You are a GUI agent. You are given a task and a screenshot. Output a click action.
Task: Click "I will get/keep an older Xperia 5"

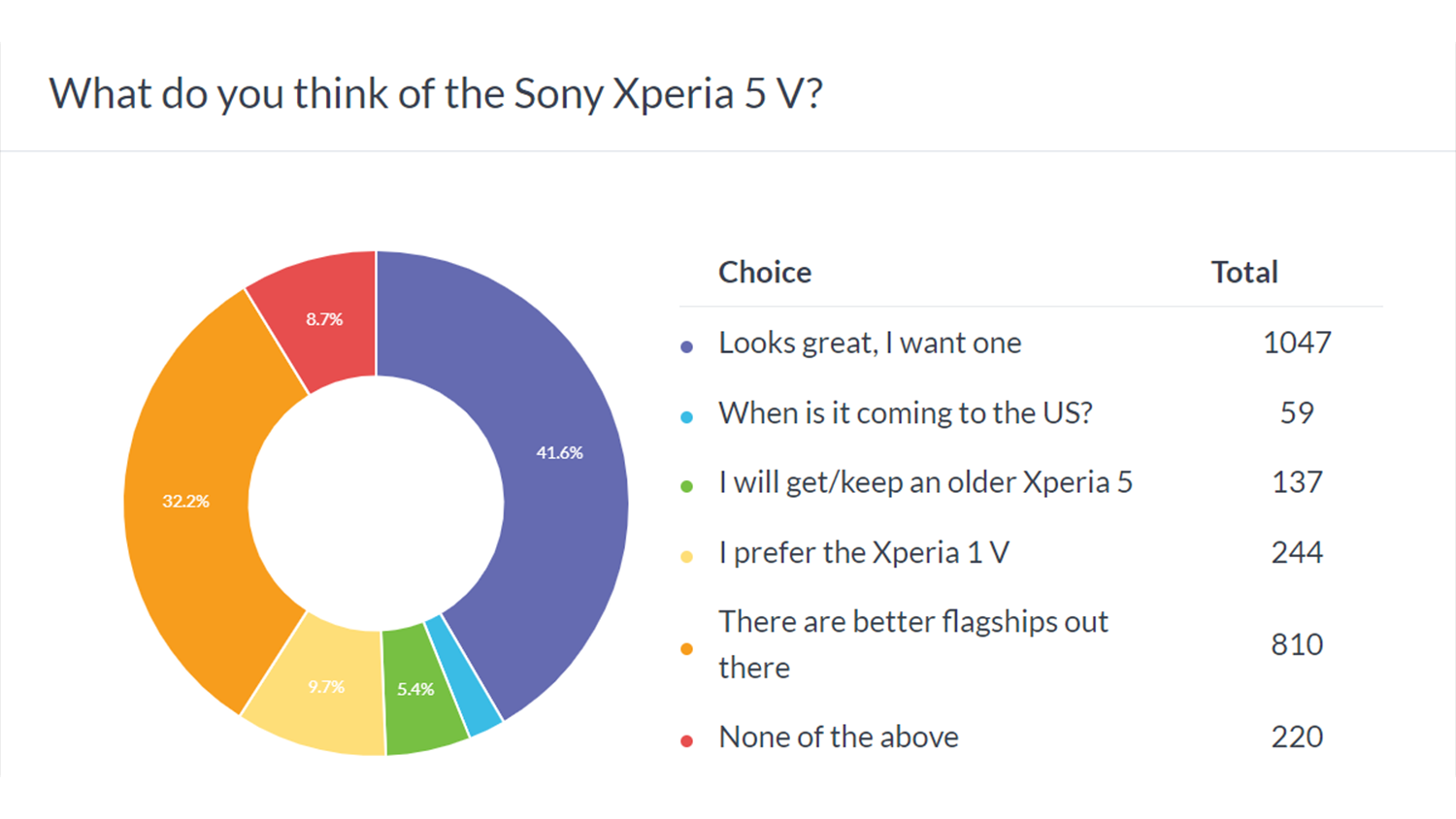tap(925, 482)
